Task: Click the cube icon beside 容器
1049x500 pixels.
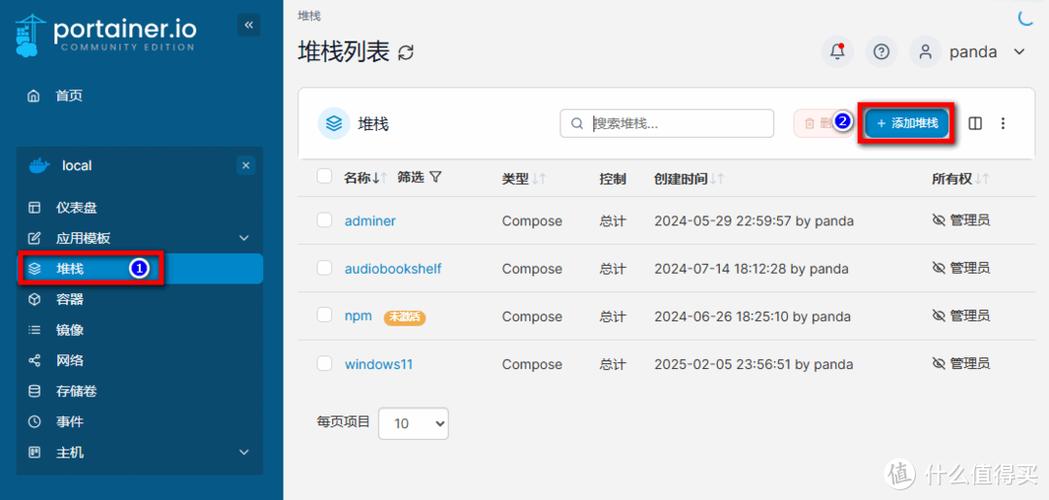Action: coord(34,299)
